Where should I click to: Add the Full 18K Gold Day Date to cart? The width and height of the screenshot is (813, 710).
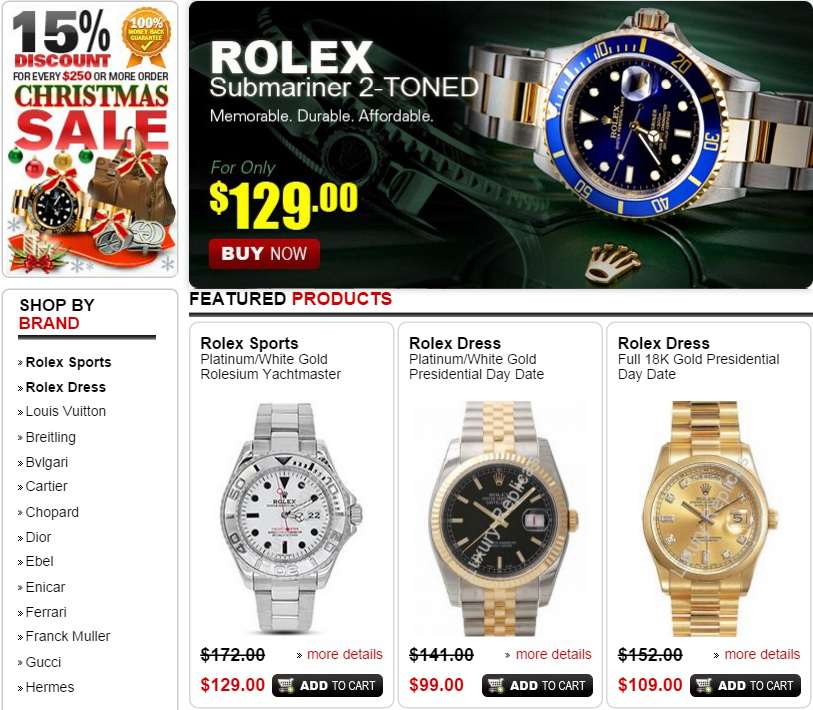(745, 685)
